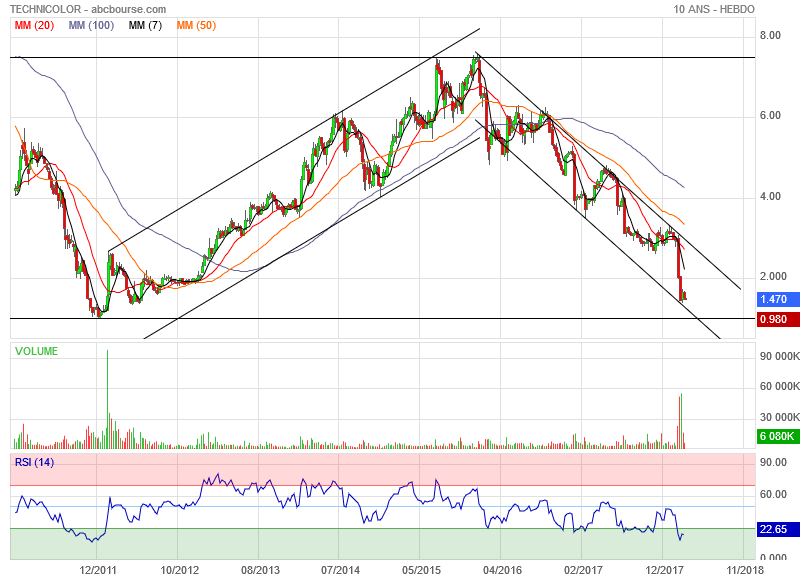Click the MM (20) red legend label
This screenshot has height=580, width=800.
pos(34,26)
